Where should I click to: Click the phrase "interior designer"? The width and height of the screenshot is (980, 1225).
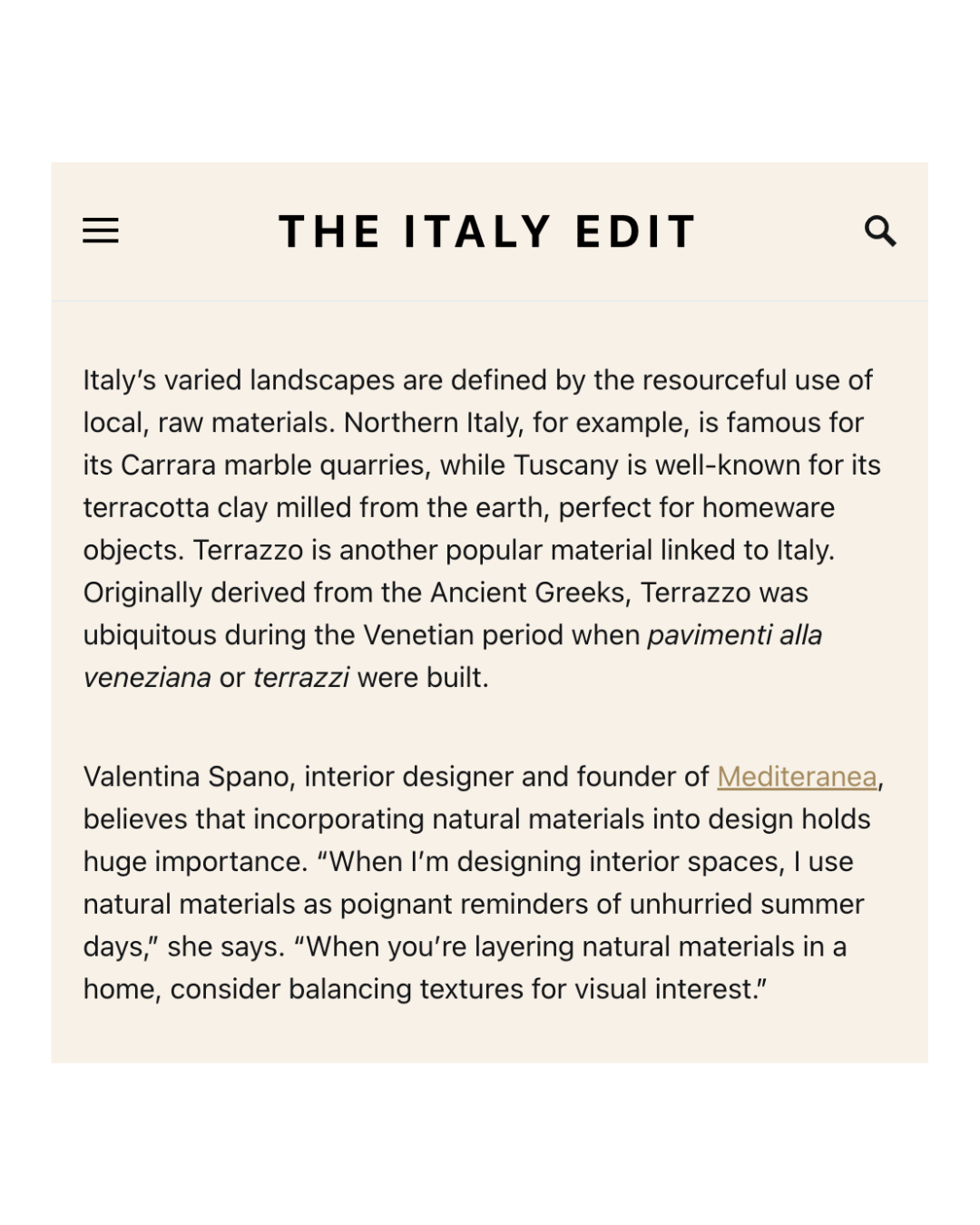408,777
